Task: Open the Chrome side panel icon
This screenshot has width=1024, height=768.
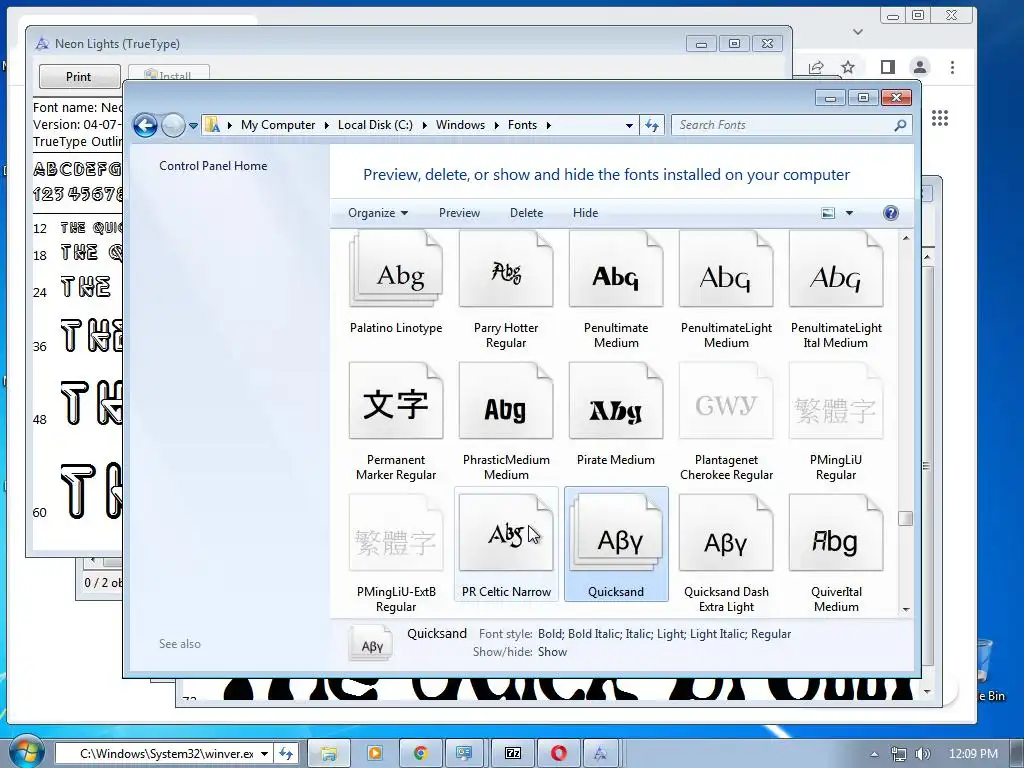Action: 888,67
